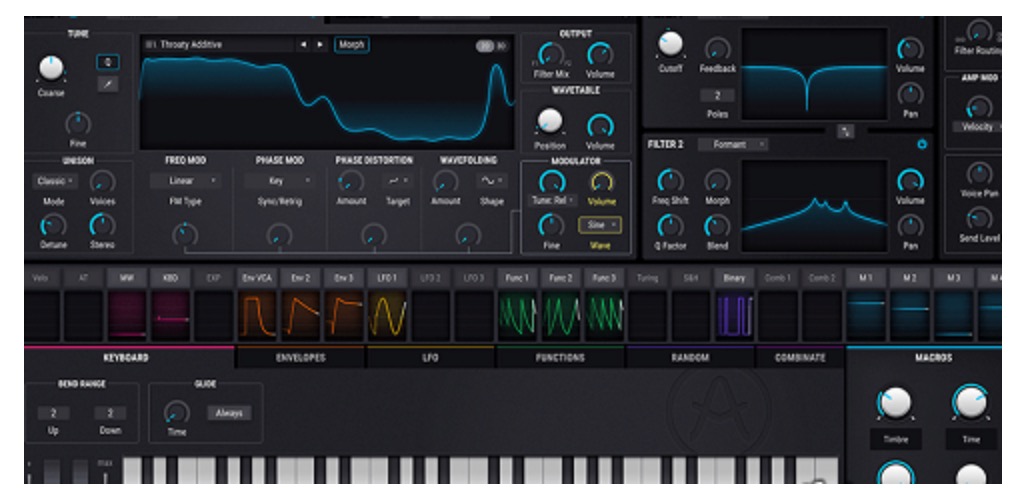Select next wavetable with right arrow
Image resolution: width=1014 pixels, height=488 pixels.
(319, 45)
